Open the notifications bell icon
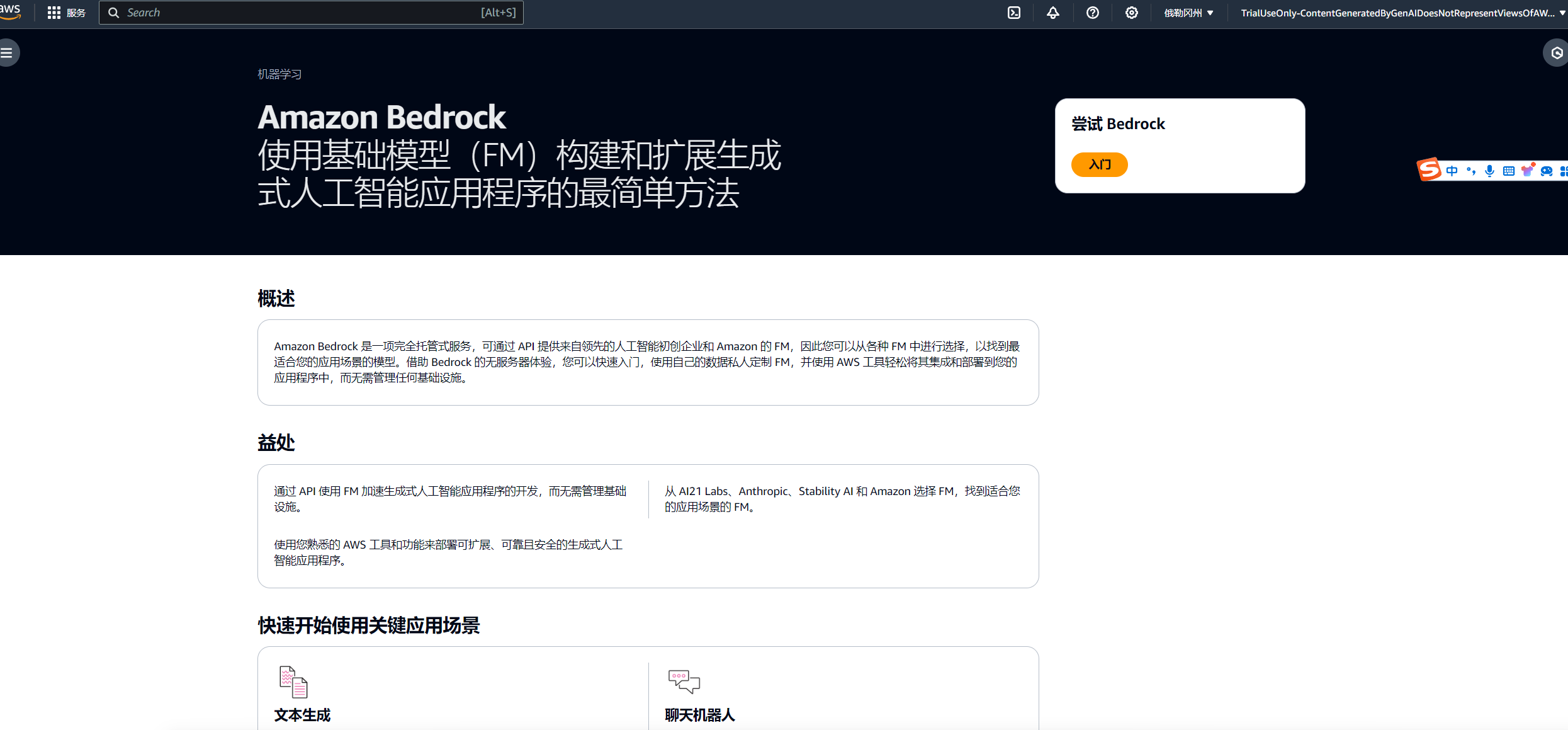 click(x=1053, y=13)
